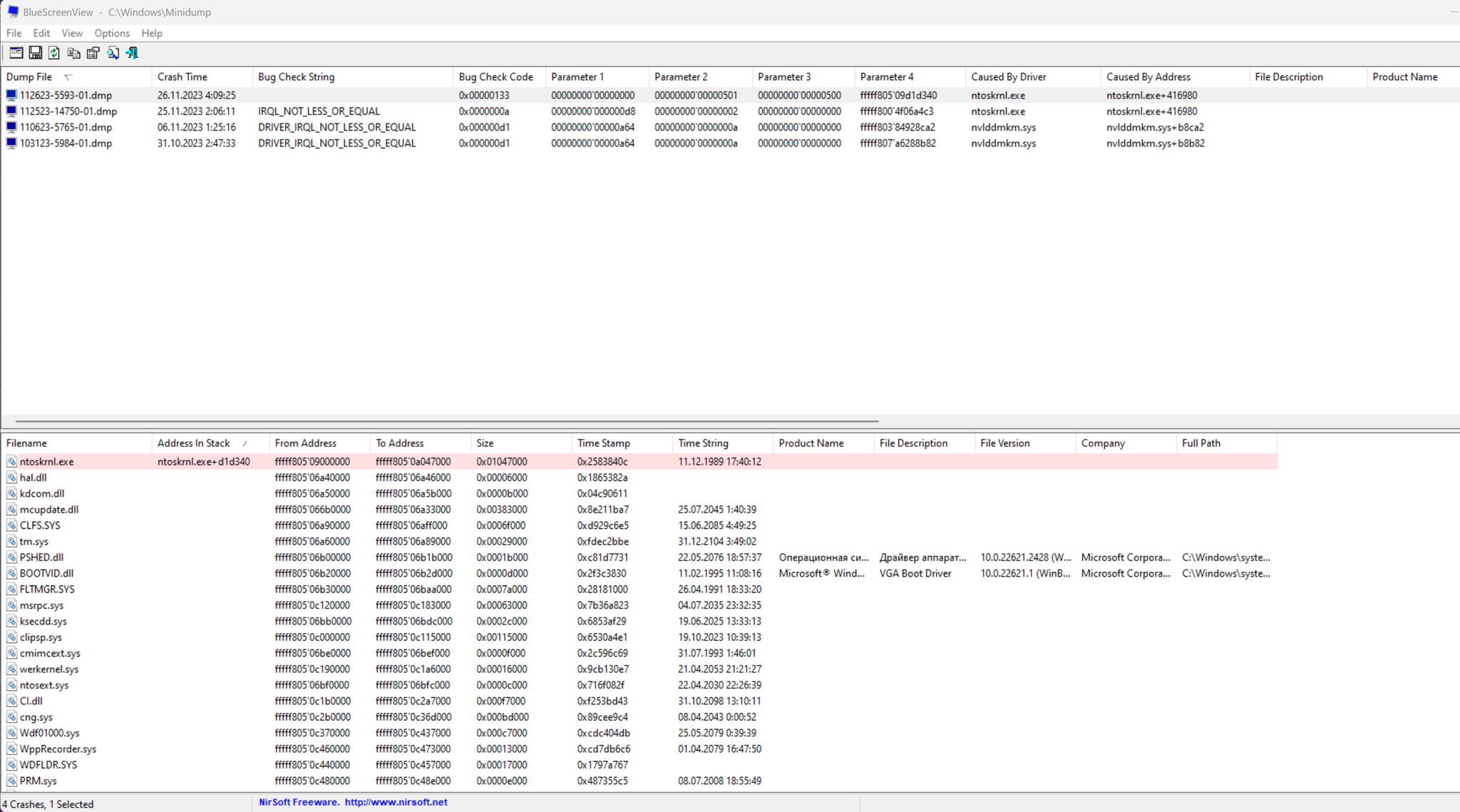Sort lower pane by Time Stamp header
This screenshot has height=812, width=1460.
coord(622,443)
